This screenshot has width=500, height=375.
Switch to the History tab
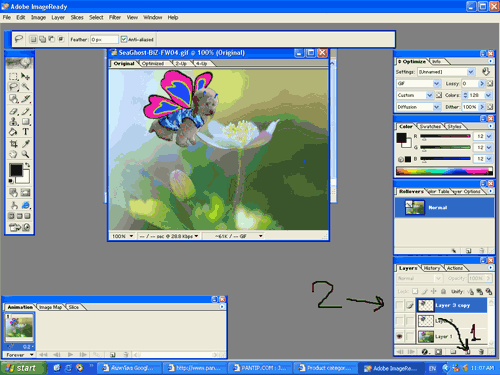pyautogui.click(x=432, y=268)
